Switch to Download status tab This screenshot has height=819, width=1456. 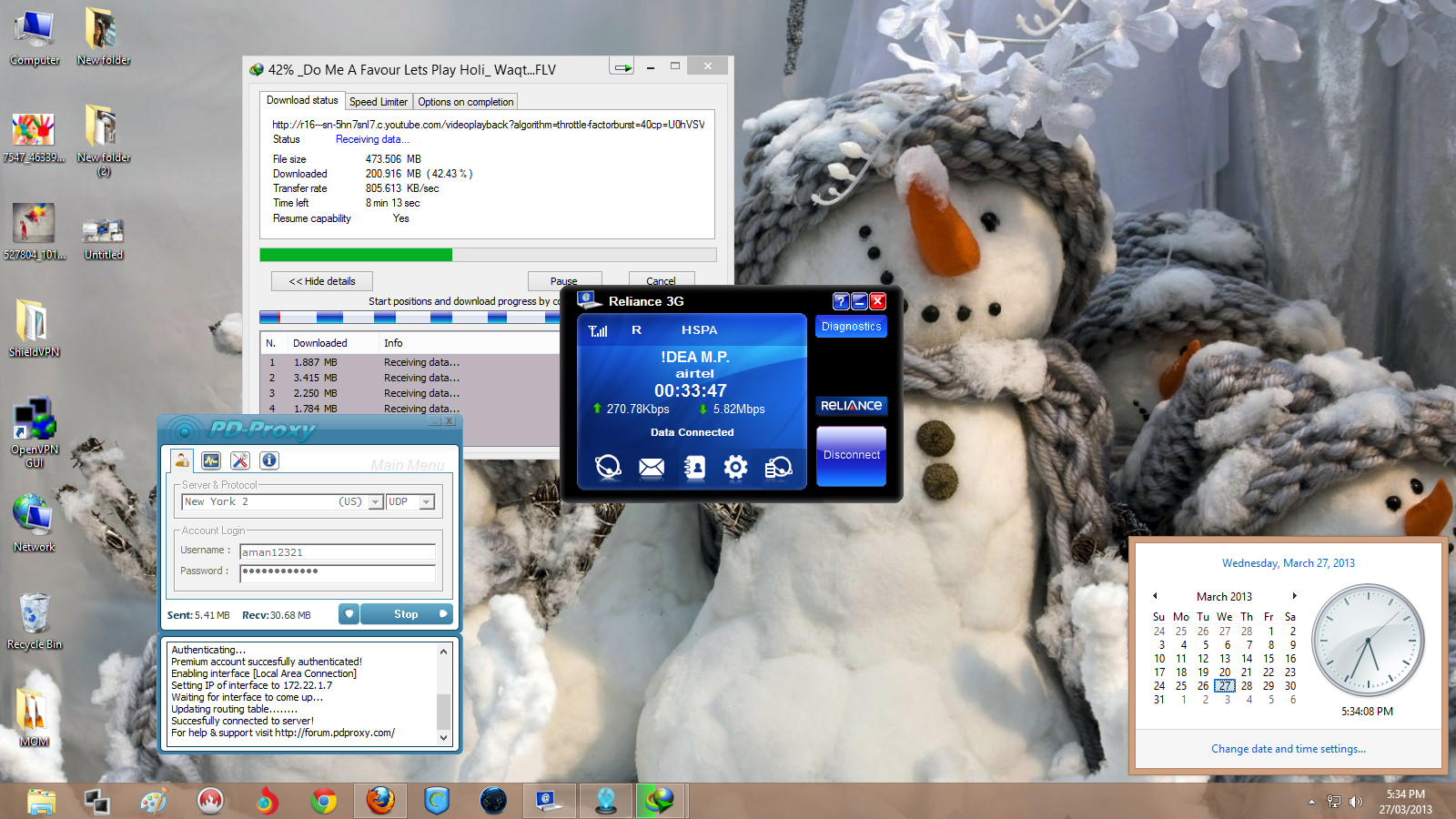coord(302,101)
